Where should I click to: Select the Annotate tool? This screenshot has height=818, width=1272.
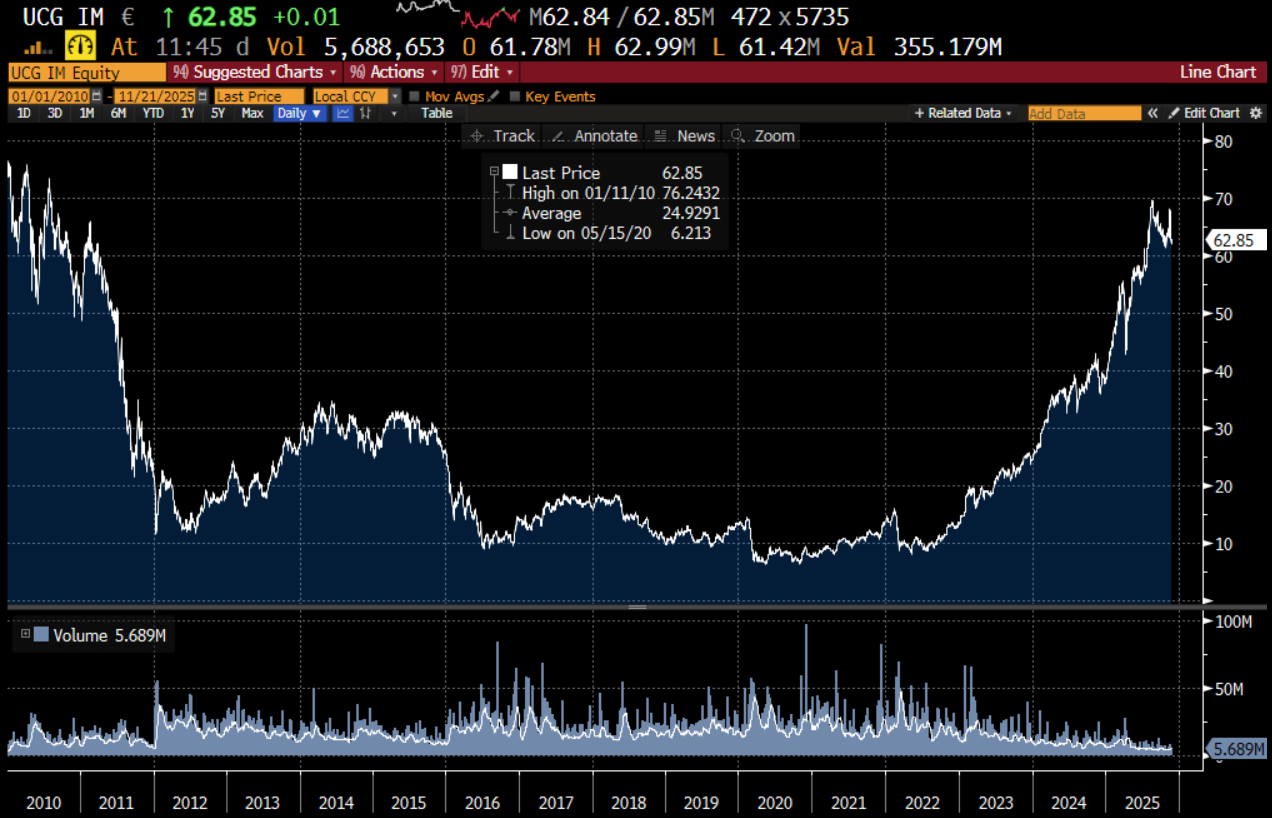[x=593, y=136]
